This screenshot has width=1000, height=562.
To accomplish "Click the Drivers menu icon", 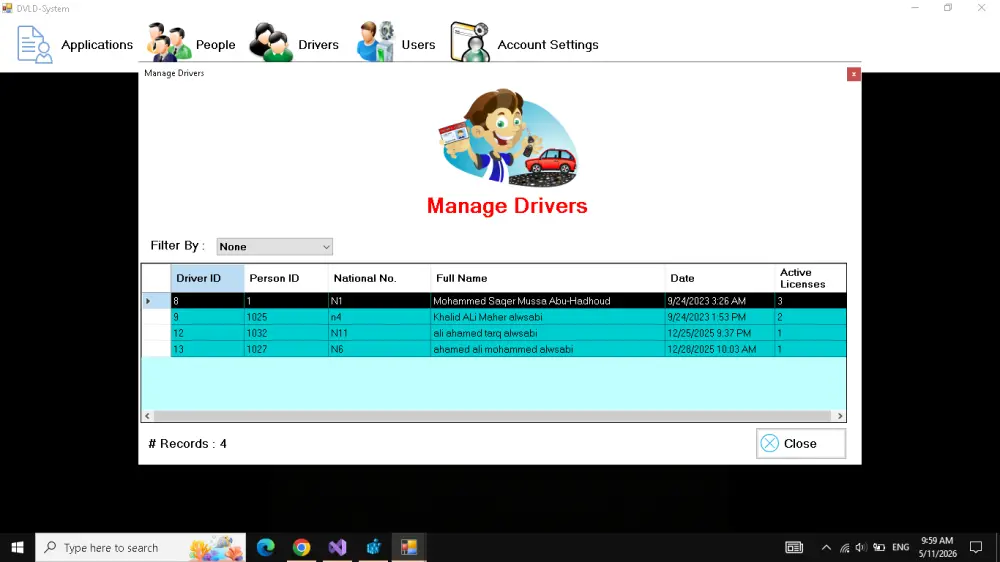I will pos(270,42).
